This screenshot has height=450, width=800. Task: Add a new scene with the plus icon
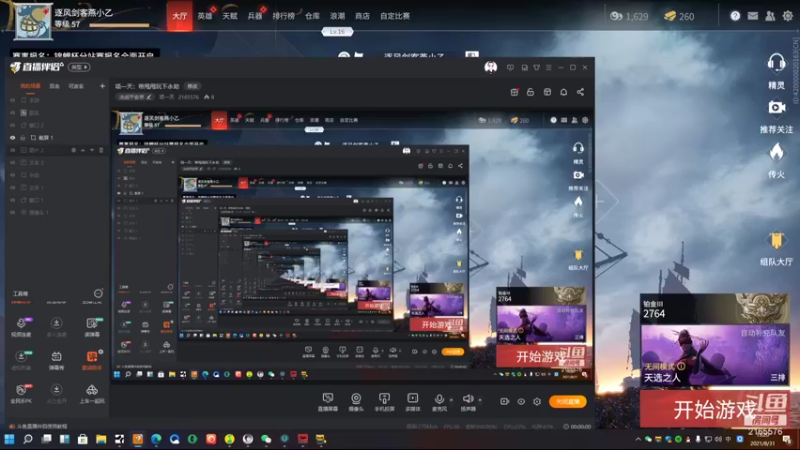click(102, 86)
